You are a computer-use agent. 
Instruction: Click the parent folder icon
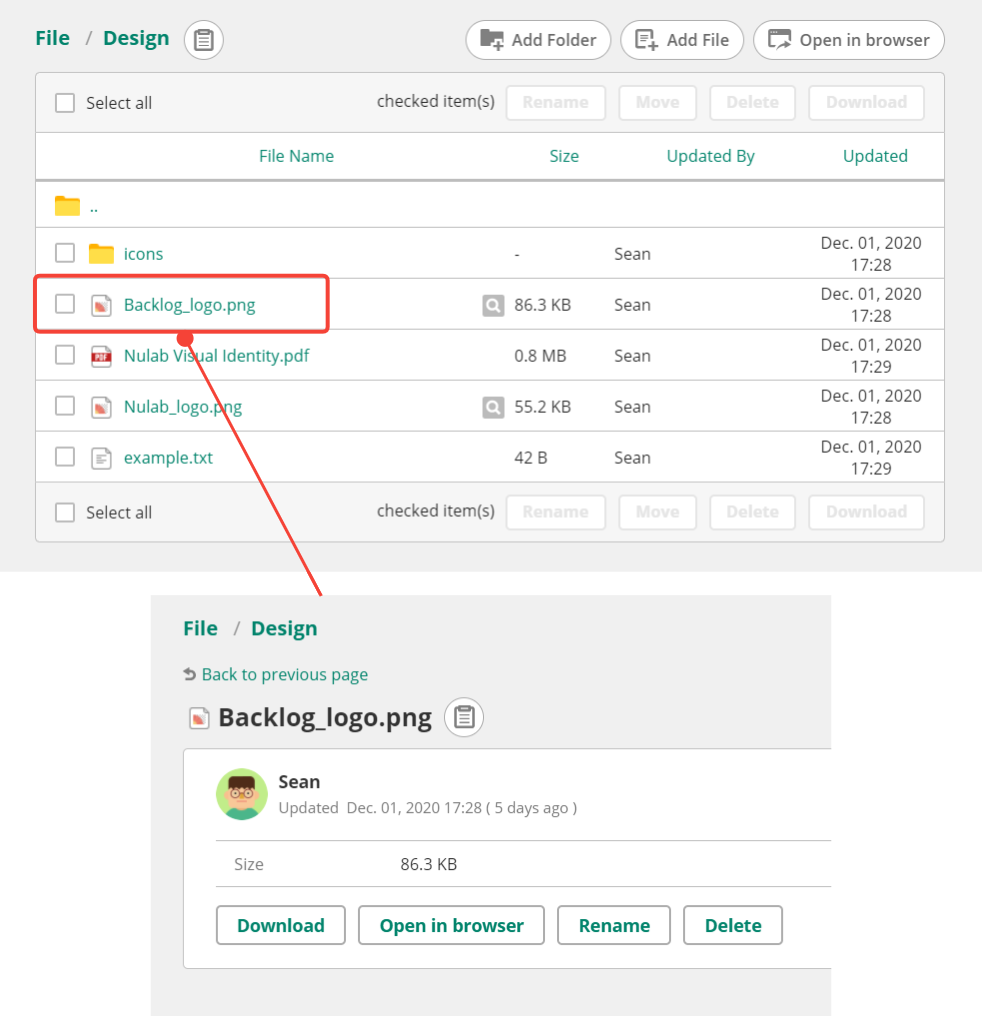click(x=67, y=206)
